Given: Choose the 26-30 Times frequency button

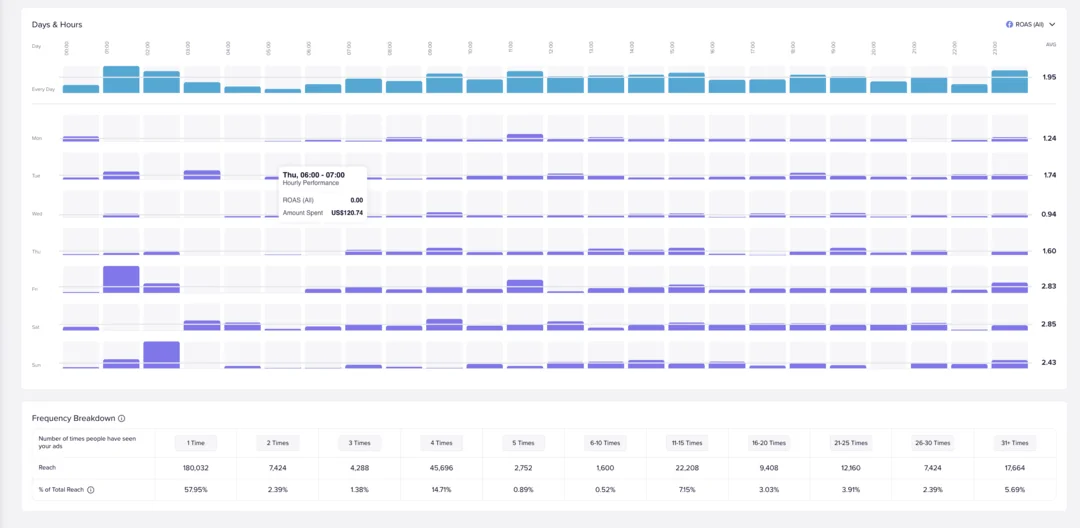Looking at the screenshot, I should pos(933,443).
